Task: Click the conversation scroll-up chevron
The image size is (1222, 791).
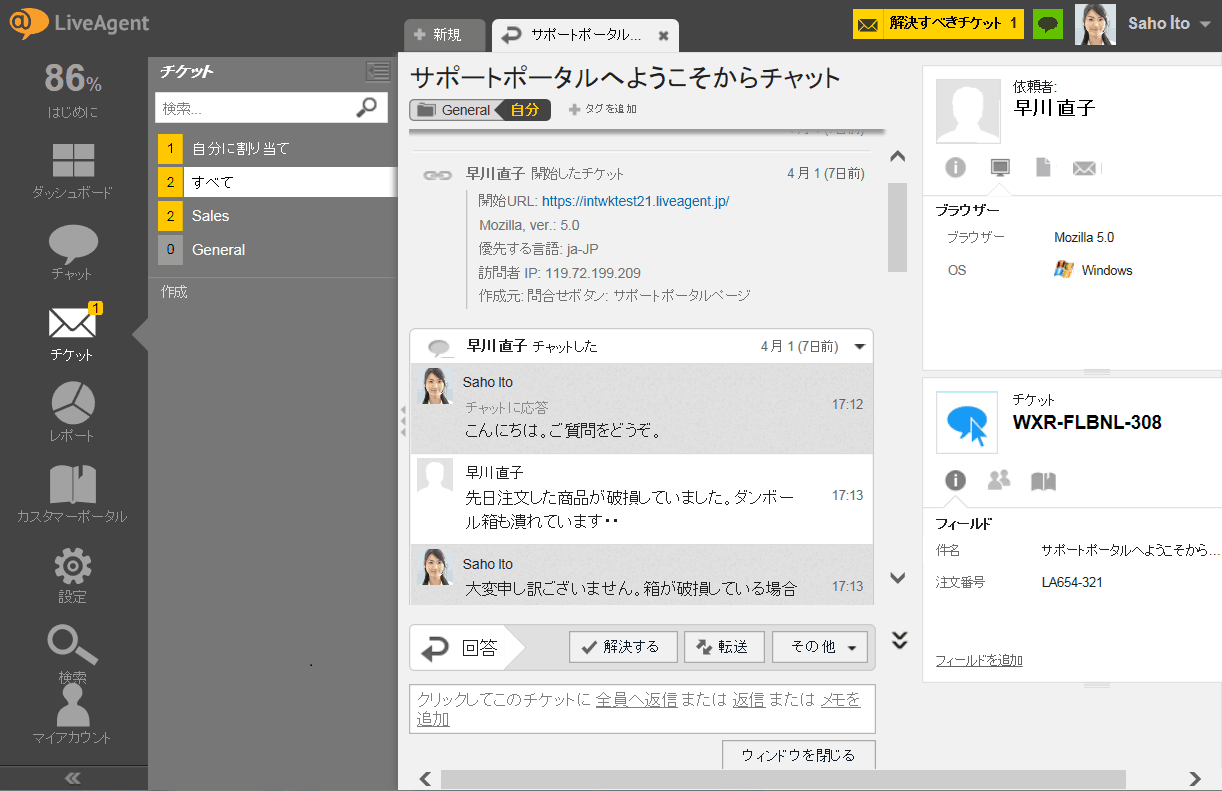Action: click(x=897, y=156)
